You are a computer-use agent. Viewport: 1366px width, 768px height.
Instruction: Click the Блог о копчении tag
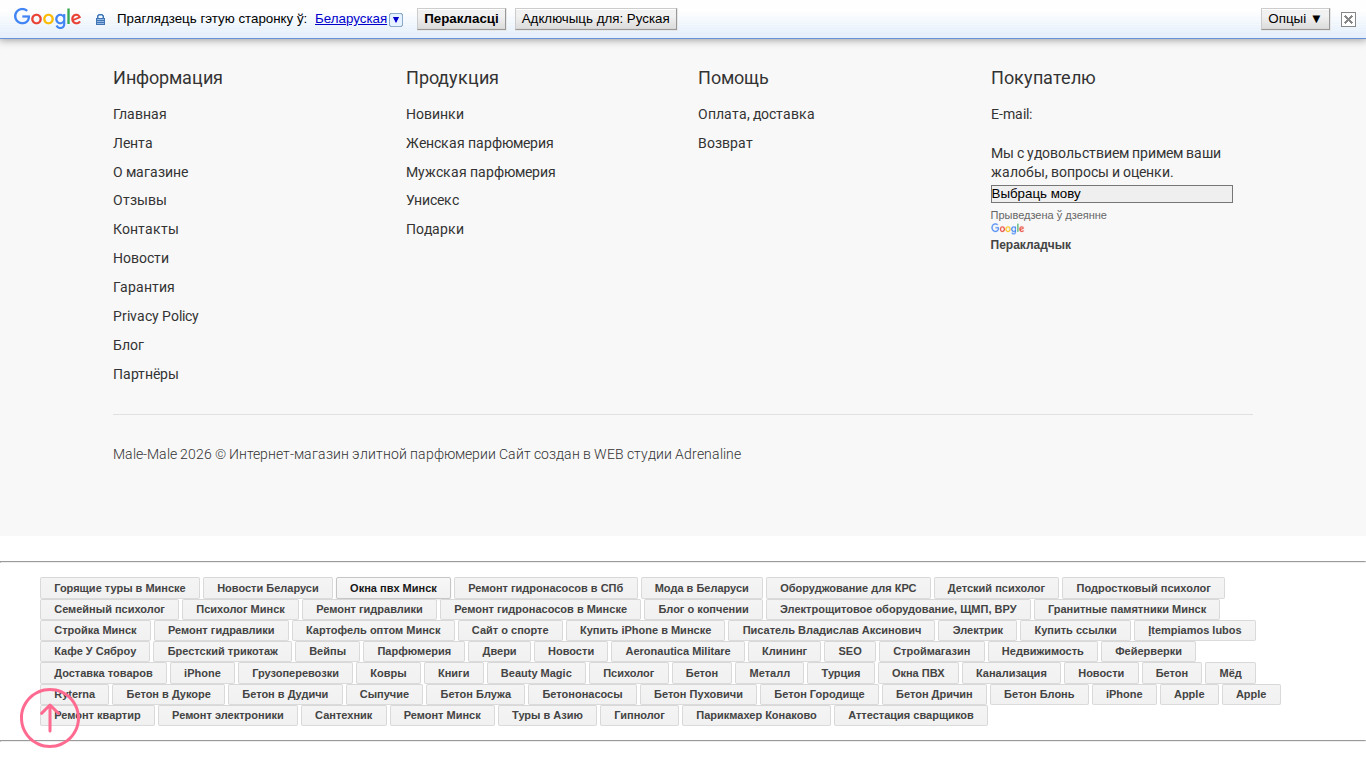[703, 609]
